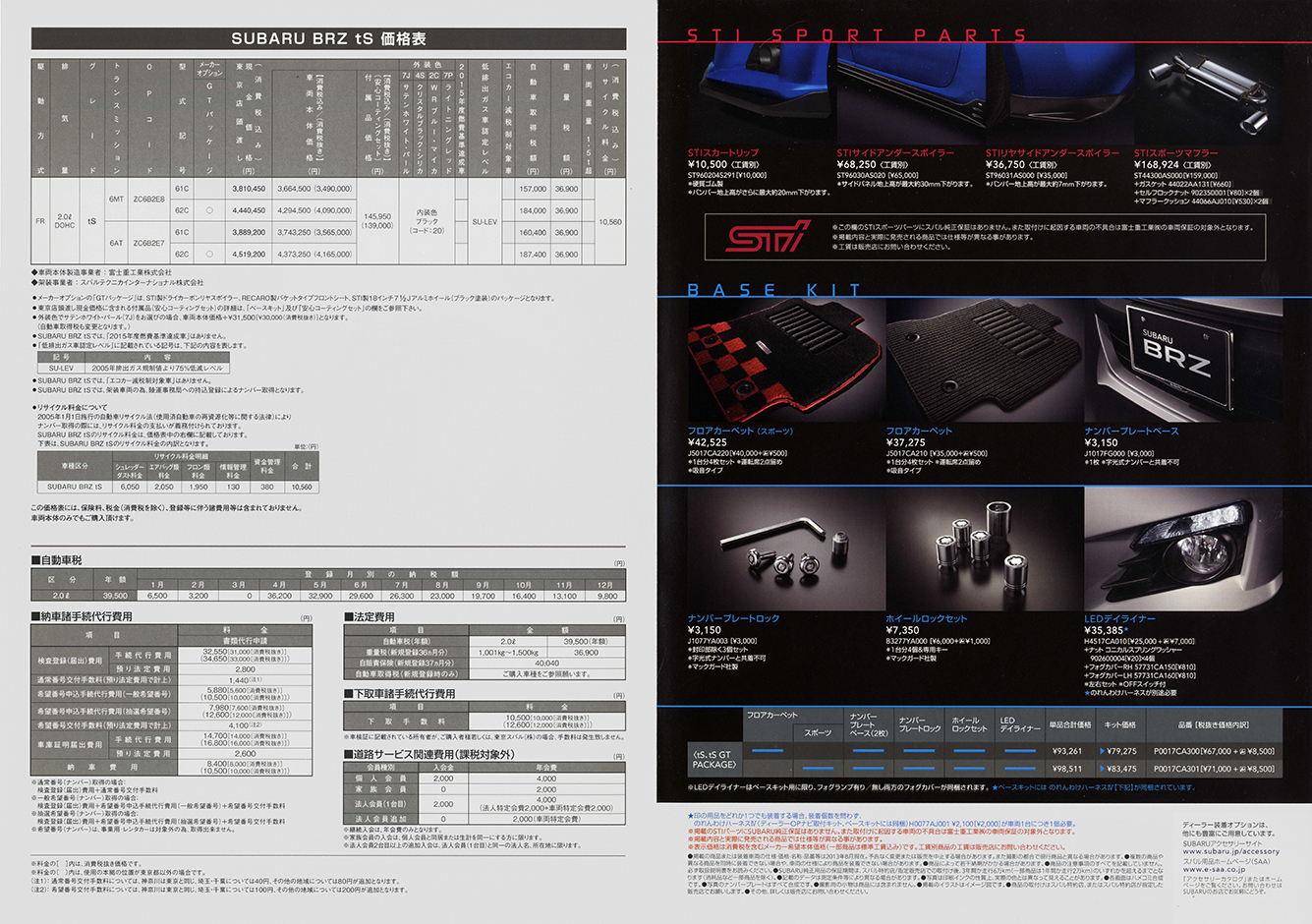The height and width of the screenshot is (924, 1312).
Task: Click the BASE KIT heading
Action: (x=774, y=290)
